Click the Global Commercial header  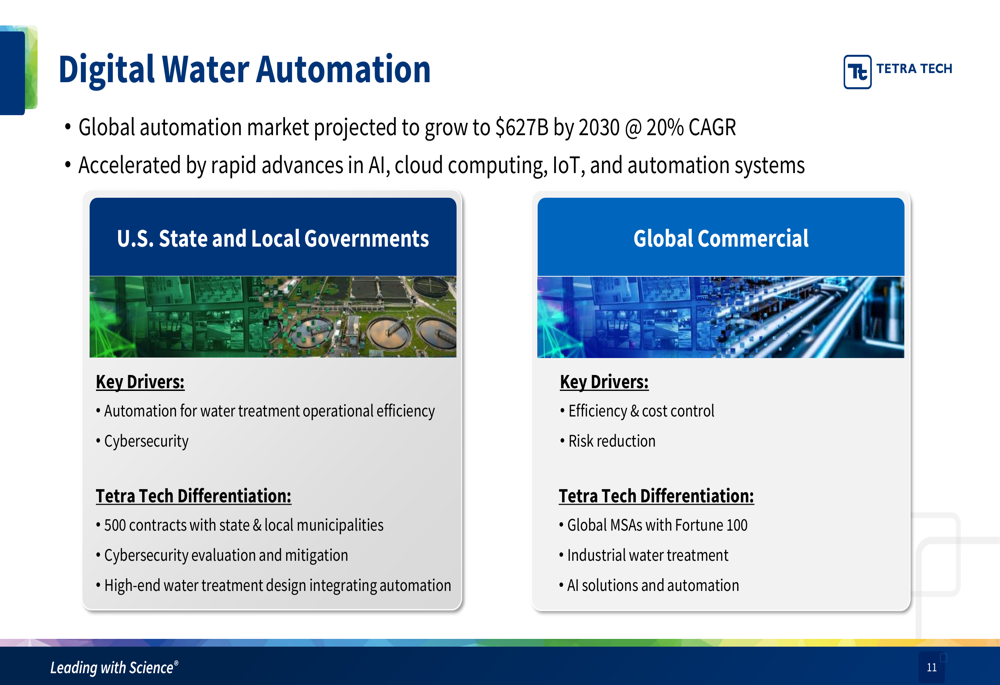click(x=720, y=238)
